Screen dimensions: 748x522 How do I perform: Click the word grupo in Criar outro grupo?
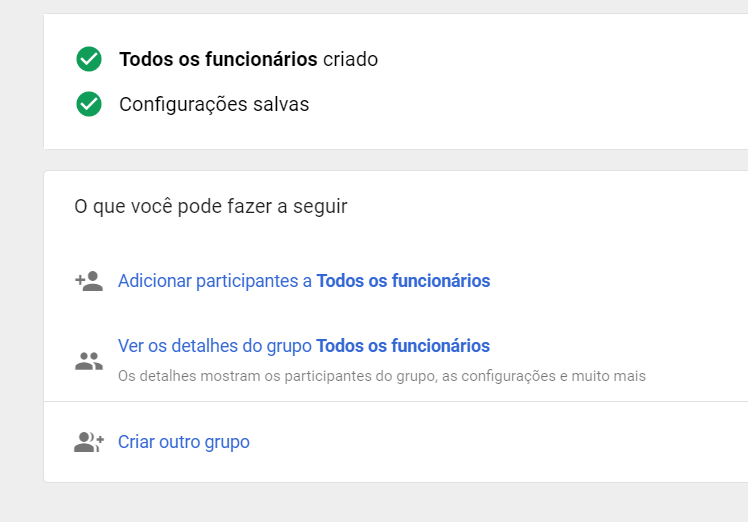coord(227,443)
